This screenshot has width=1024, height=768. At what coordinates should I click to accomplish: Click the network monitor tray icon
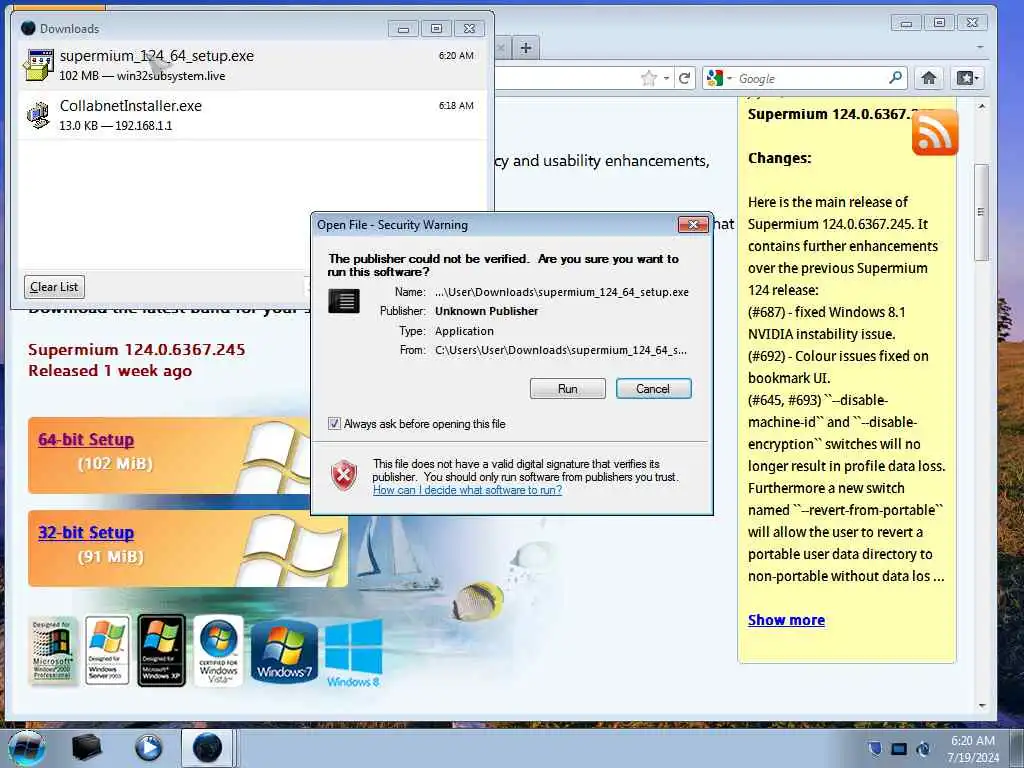point(899,749)
